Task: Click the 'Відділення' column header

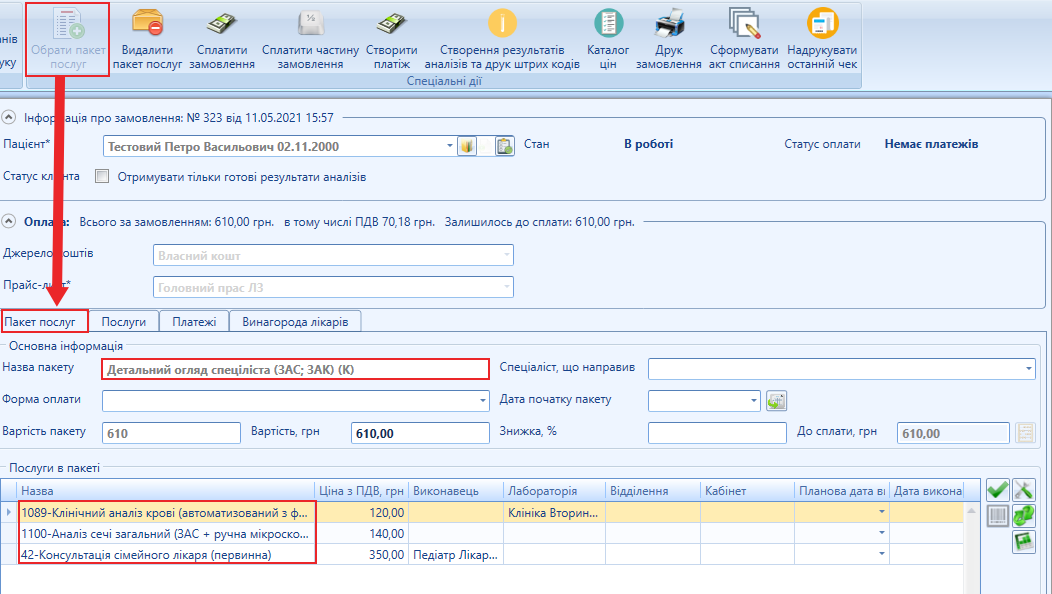Action: pos(653,491)
